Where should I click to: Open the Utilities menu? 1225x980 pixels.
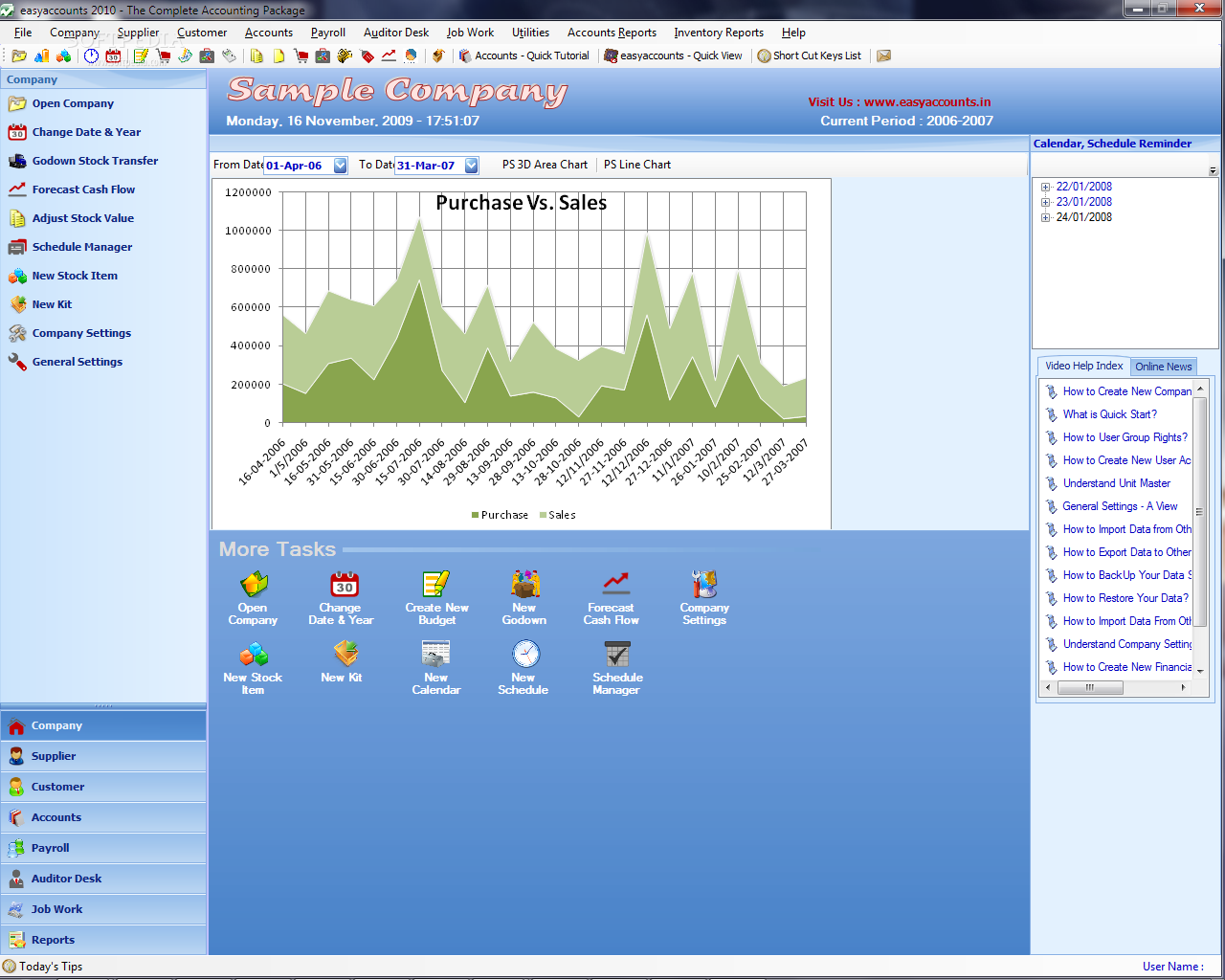(530, 33)
